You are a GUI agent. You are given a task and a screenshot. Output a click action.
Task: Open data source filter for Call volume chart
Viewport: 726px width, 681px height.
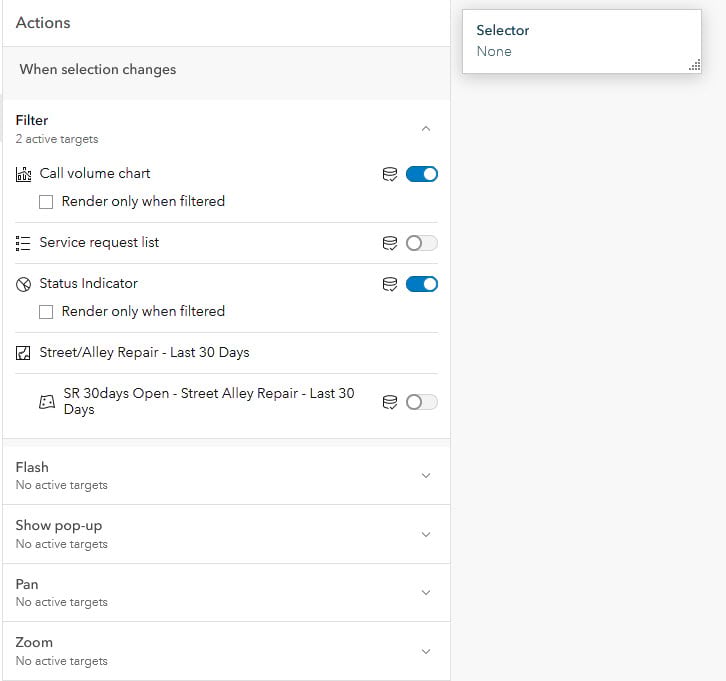[390, 174]
